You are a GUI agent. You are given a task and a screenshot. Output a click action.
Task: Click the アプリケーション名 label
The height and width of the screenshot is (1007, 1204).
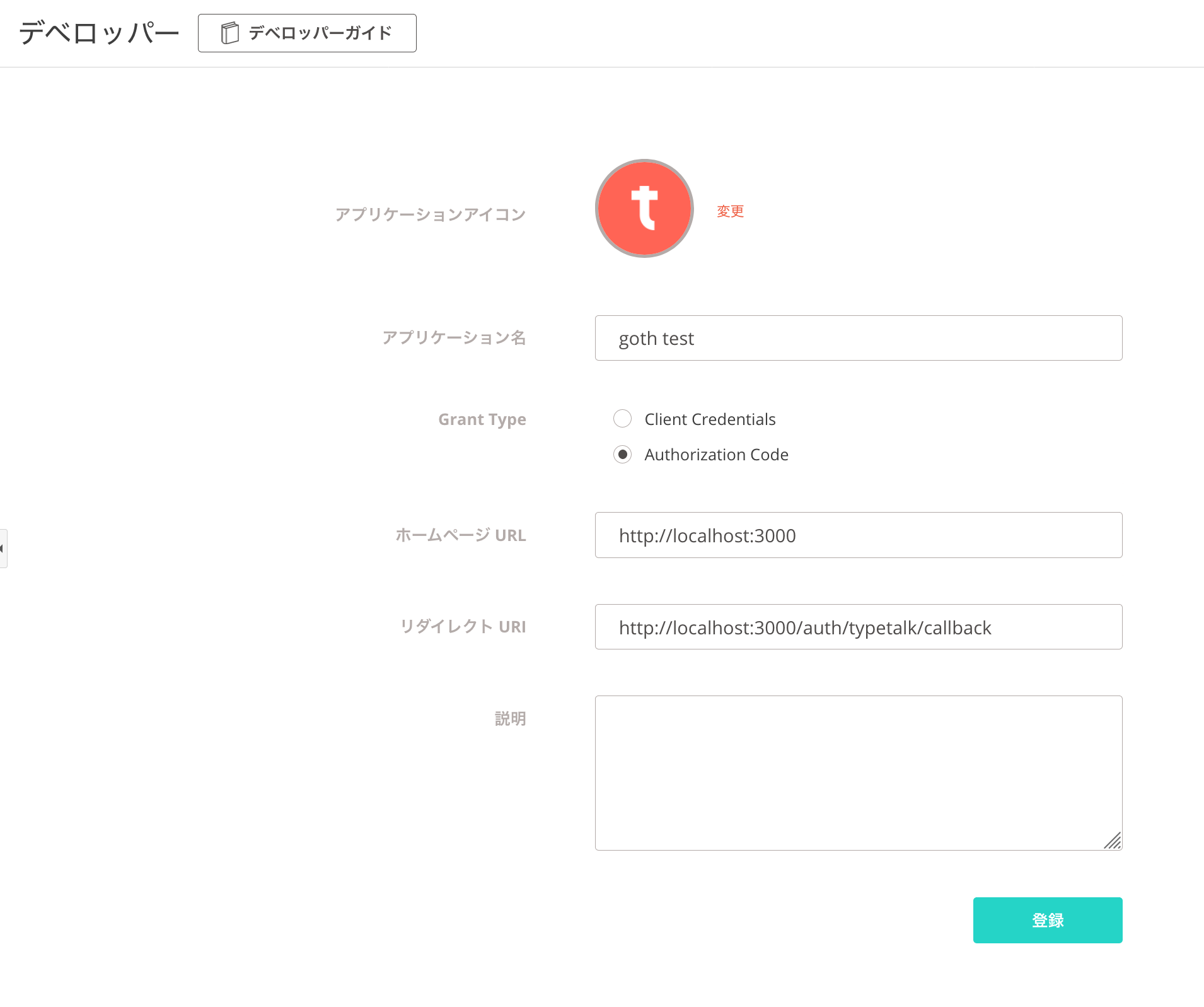point(454,338)
